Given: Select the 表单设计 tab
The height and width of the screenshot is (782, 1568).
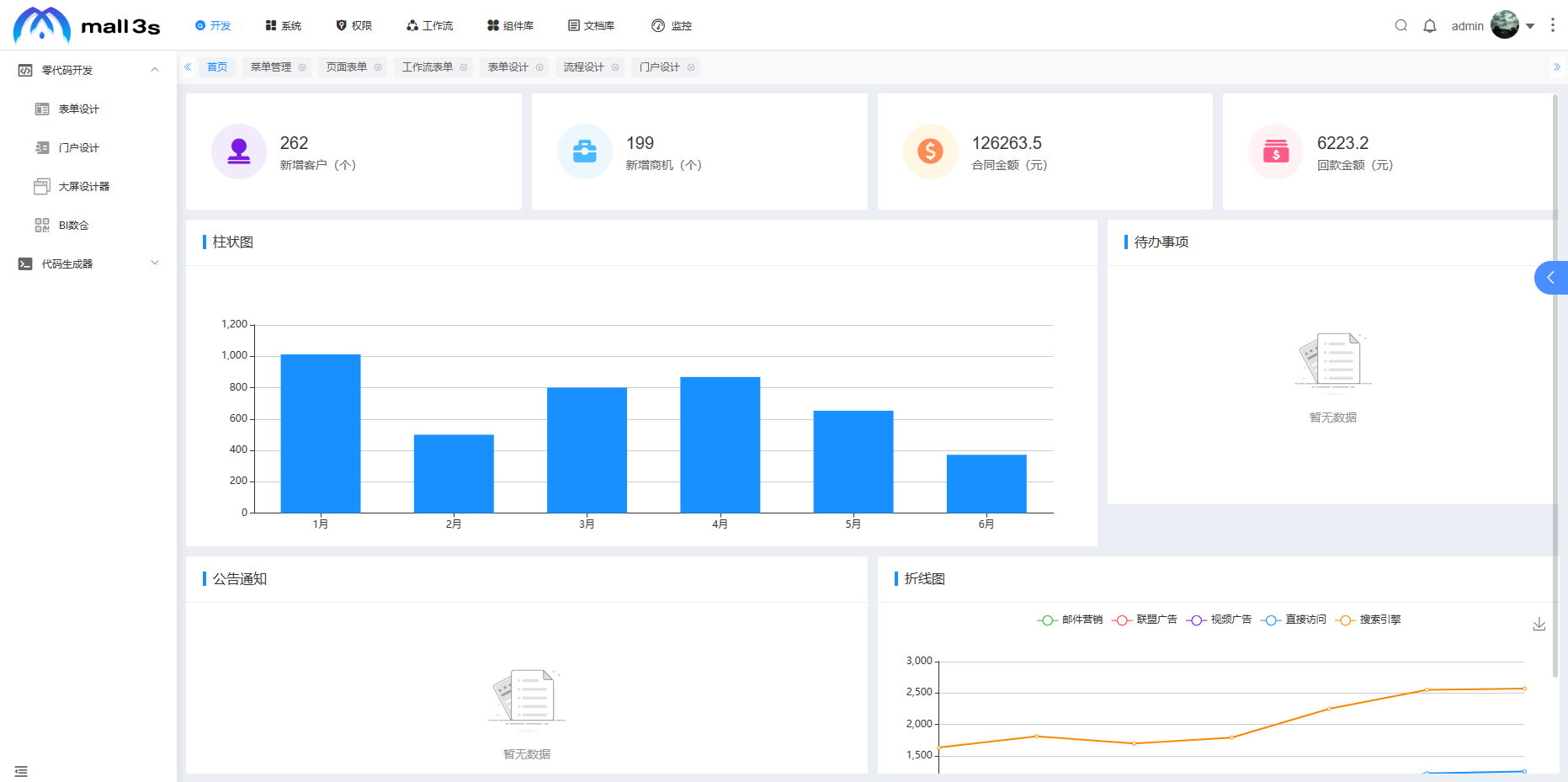Looking at the screenshot, I should [x=508, y=67].
